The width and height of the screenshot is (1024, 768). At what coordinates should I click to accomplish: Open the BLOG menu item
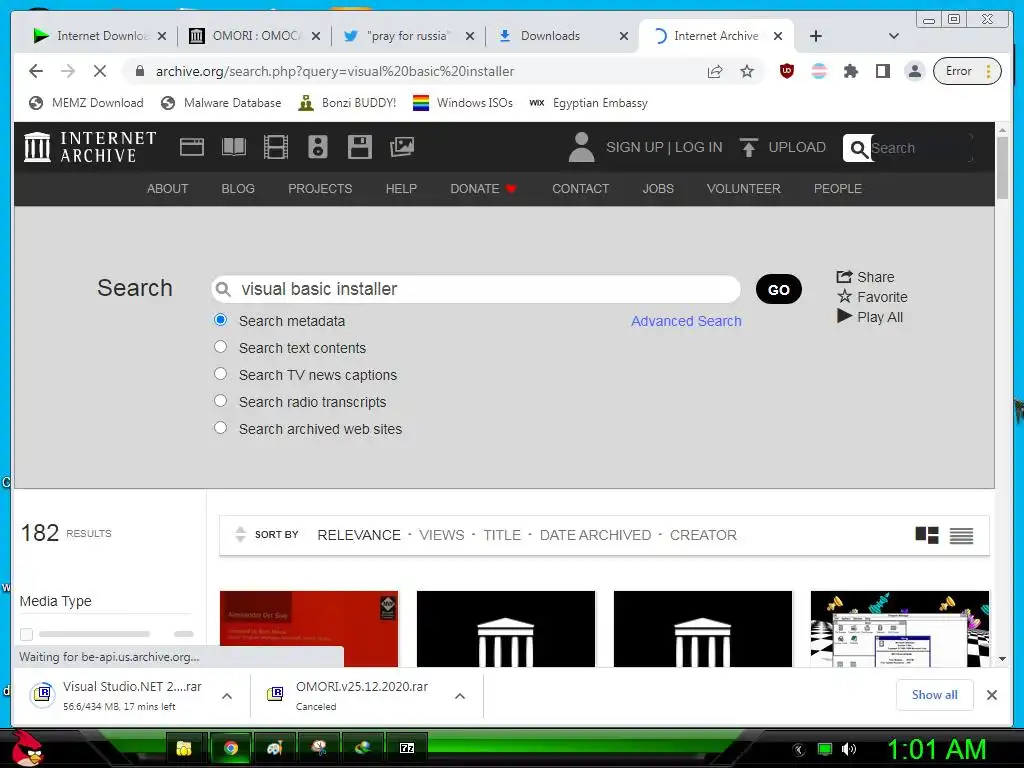pyautogui.click(x=238, y=189)
